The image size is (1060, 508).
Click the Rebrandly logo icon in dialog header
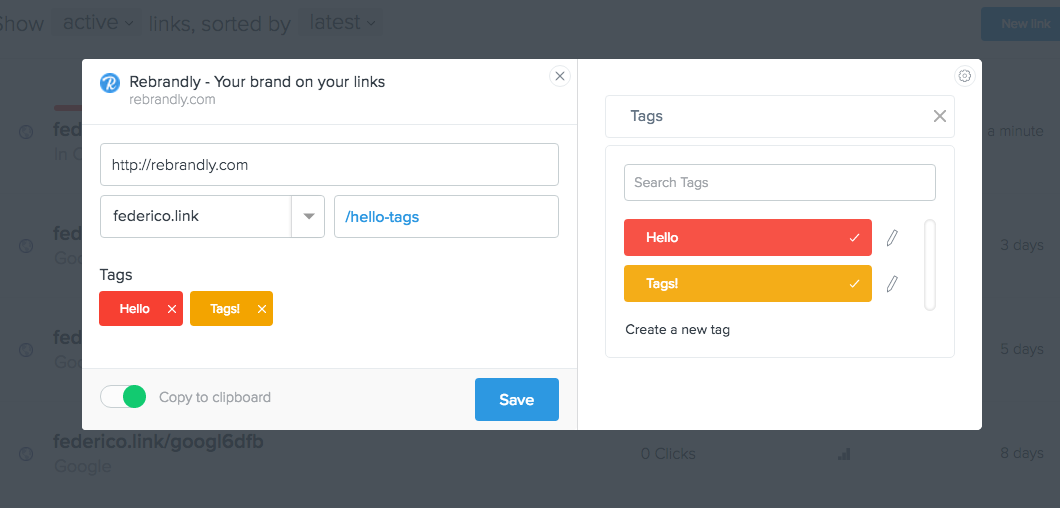pyautogui.click(x=110, y=83)
